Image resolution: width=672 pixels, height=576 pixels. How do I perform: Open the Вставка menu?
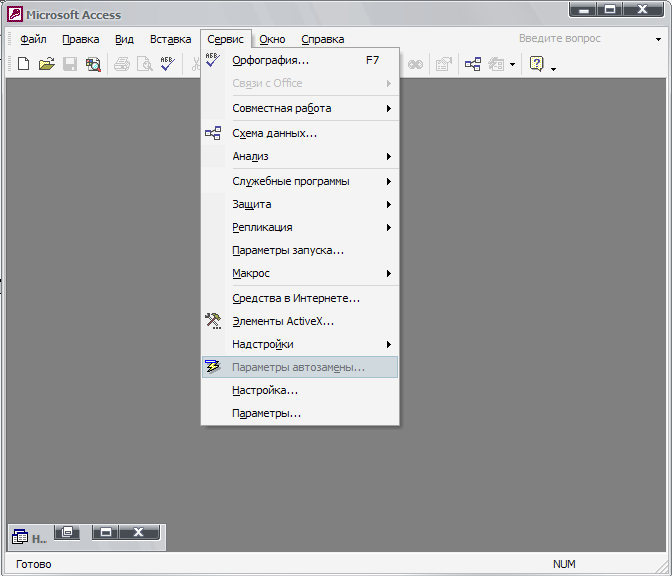(170, 39)
